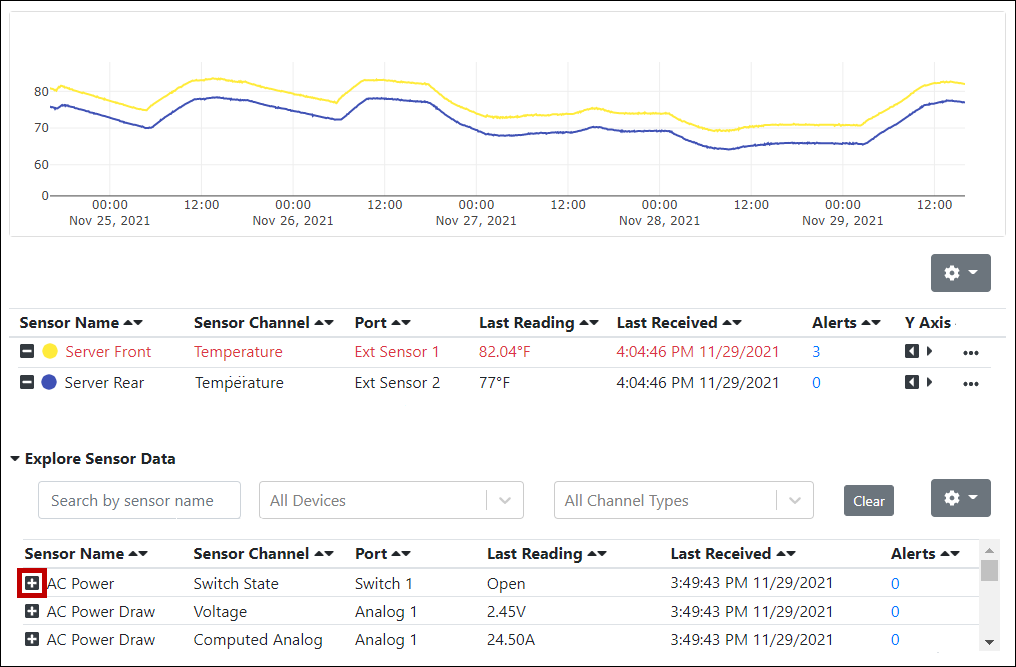Screen dimensions: 1016x667
Task: Open the graph settings gear menu
Action: tap(960, 273)
